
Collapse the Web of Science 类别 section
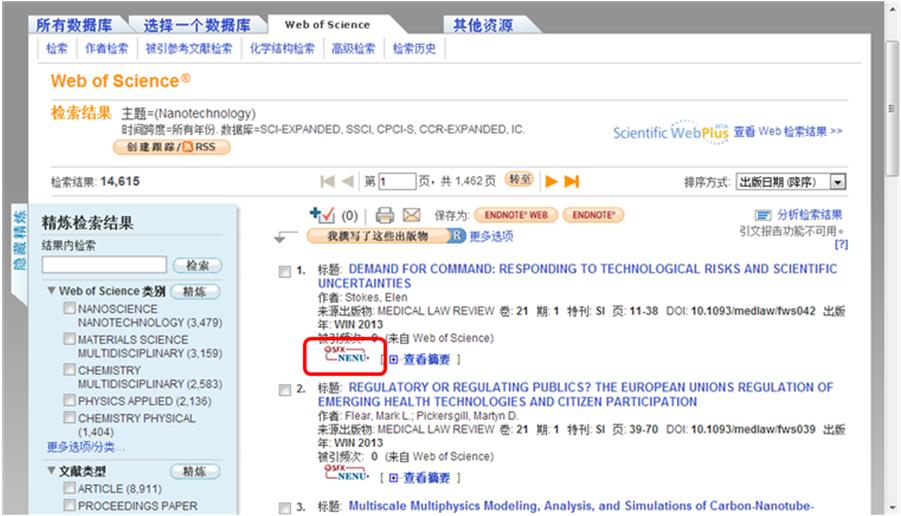(52, 291)
